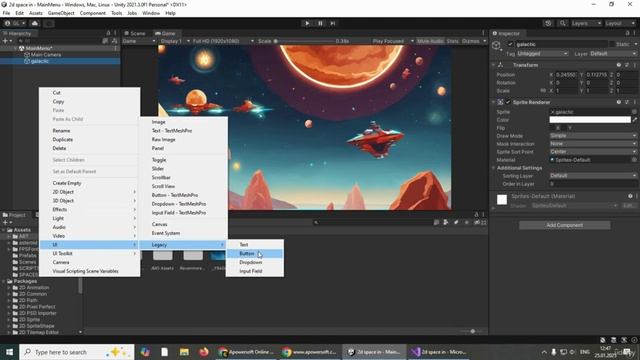Toggle Gizmos in Game view
Image resolution: width=640 pixels, height=360 pixels.
click(471, 41)
